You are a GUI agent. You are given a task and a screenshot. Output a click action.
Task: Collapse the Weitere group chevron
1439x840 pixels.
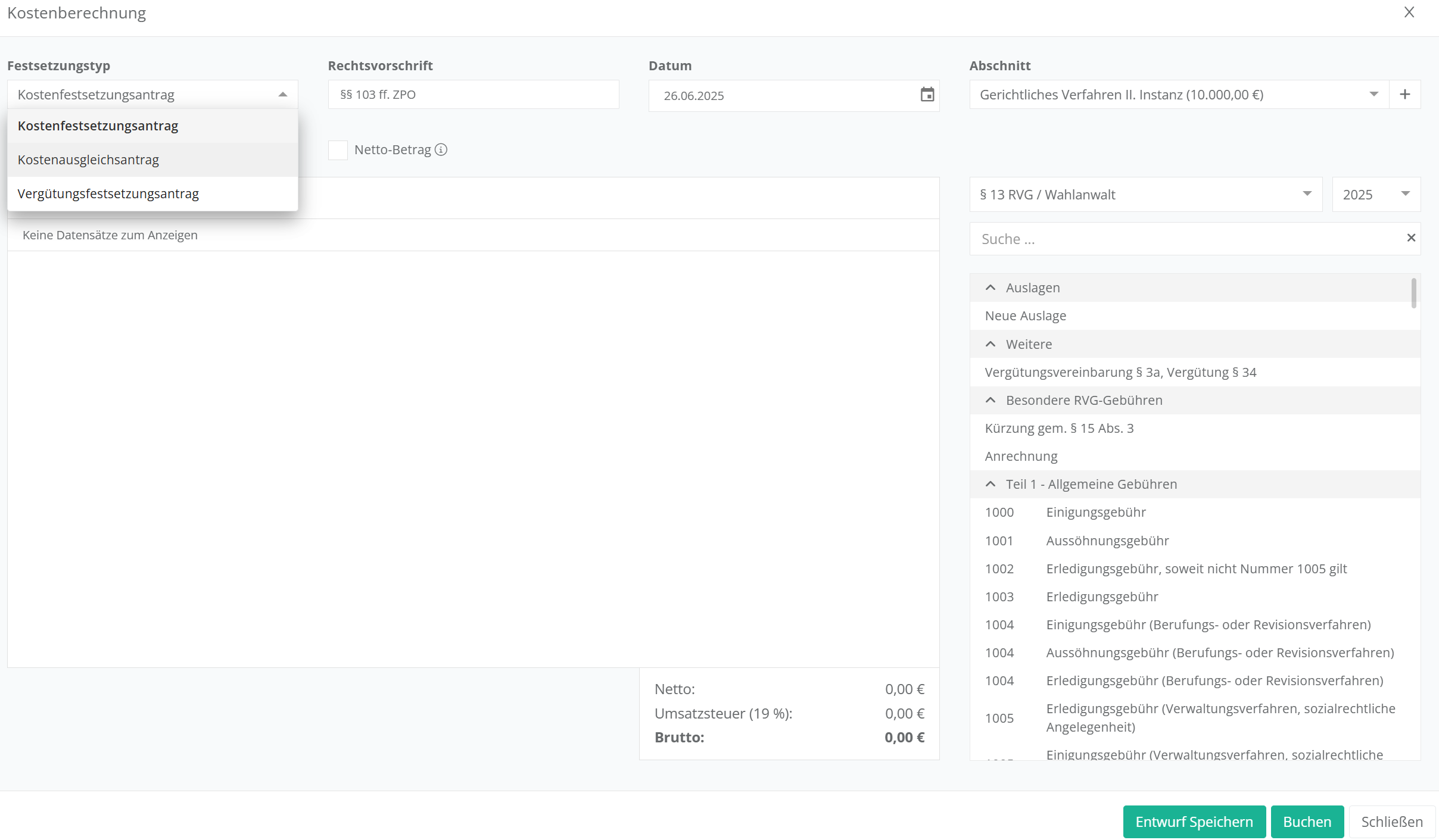tap(991, 345)
